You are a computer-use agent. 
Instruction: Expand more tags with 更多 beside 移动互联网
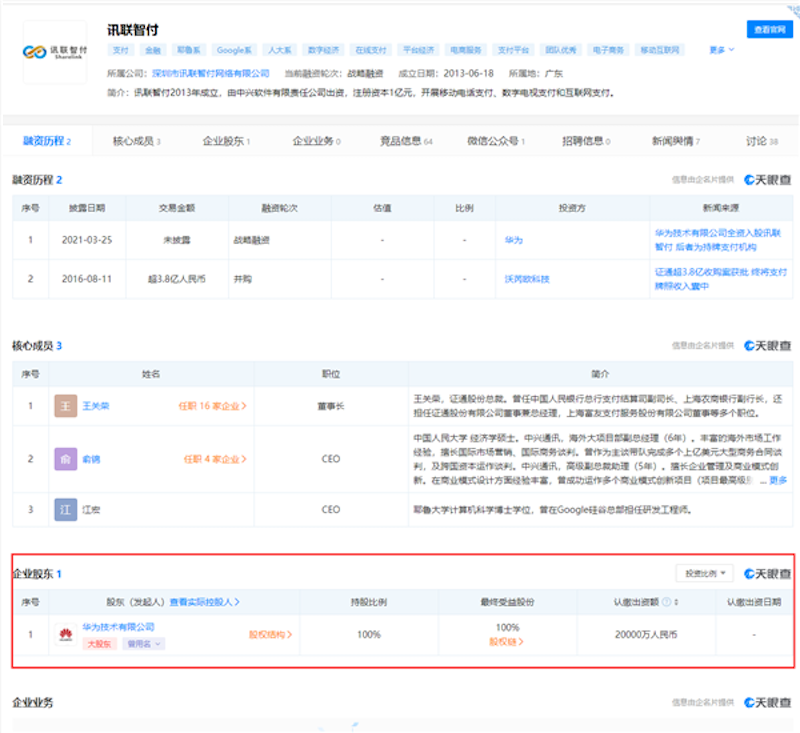pos(721,50)
